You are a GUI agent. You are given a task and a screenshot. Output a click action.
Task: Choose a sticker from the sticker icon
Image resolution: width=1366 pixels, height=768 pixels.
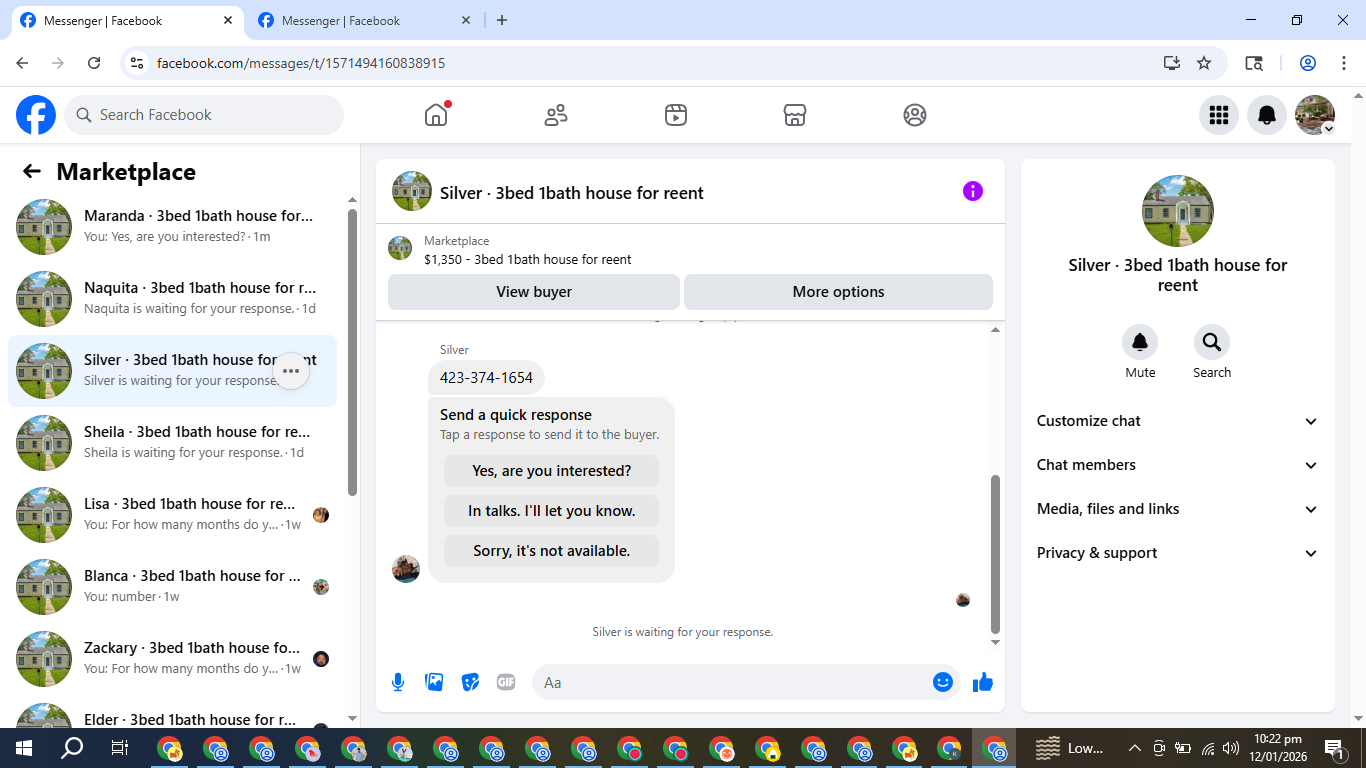[470, 682]
